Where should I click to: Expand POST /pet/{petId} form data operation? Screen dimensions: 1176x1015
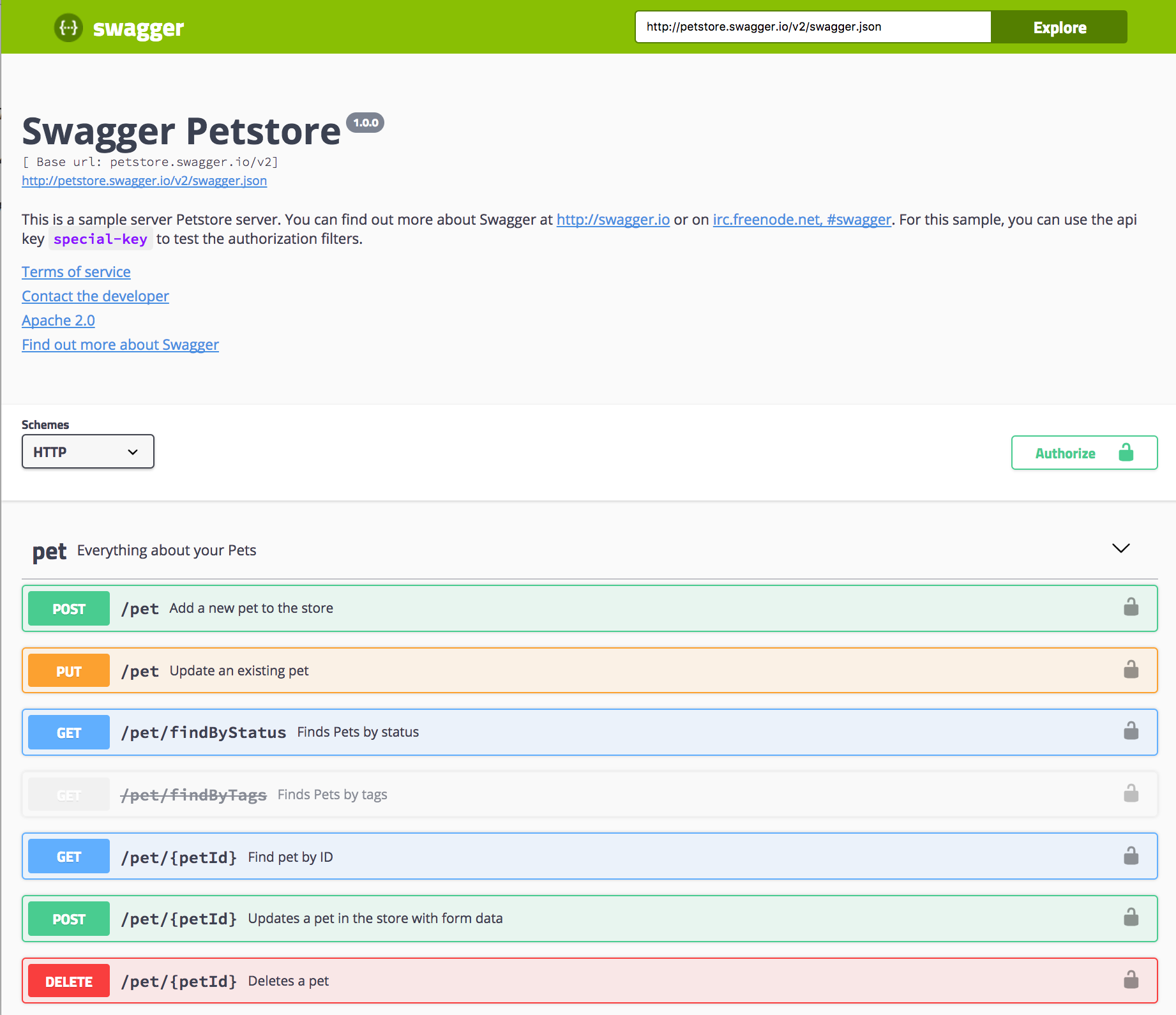589,919
